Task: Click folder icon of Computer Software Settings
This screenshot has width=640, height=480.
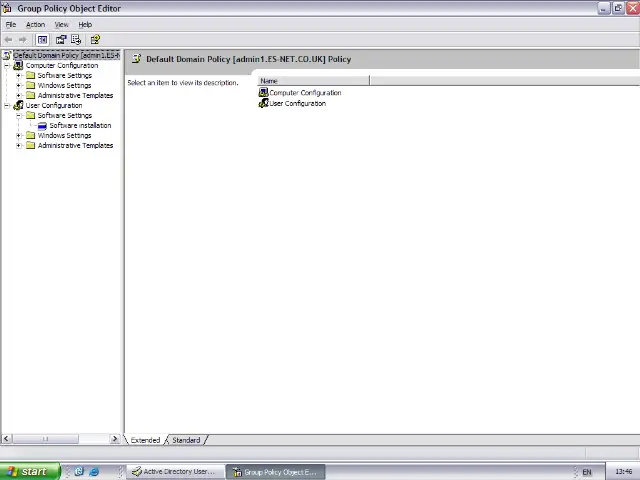Action: point(31,75)
